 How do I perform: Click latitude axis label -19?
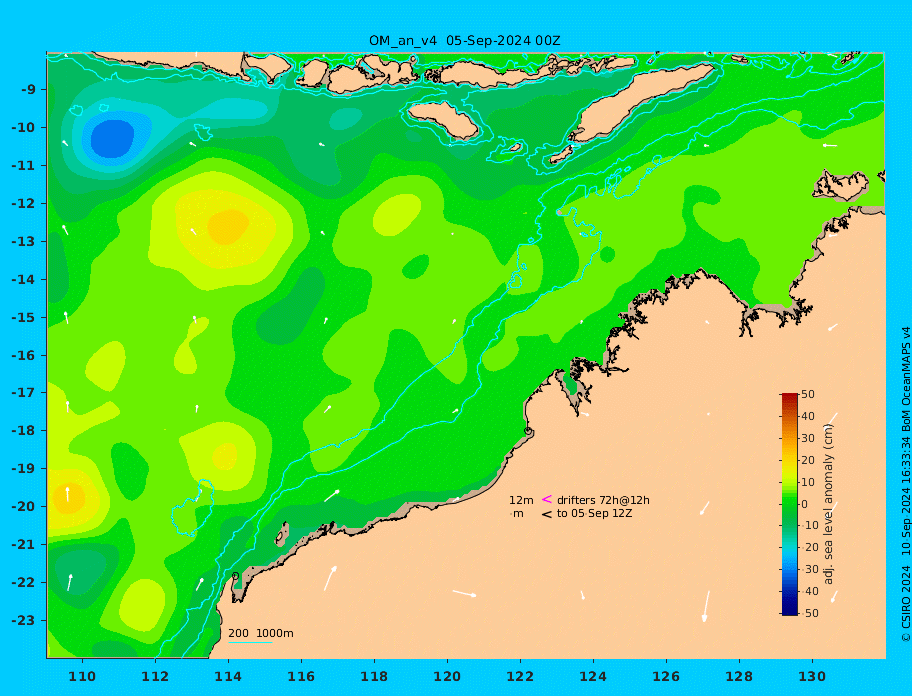[x=23, y=469]
